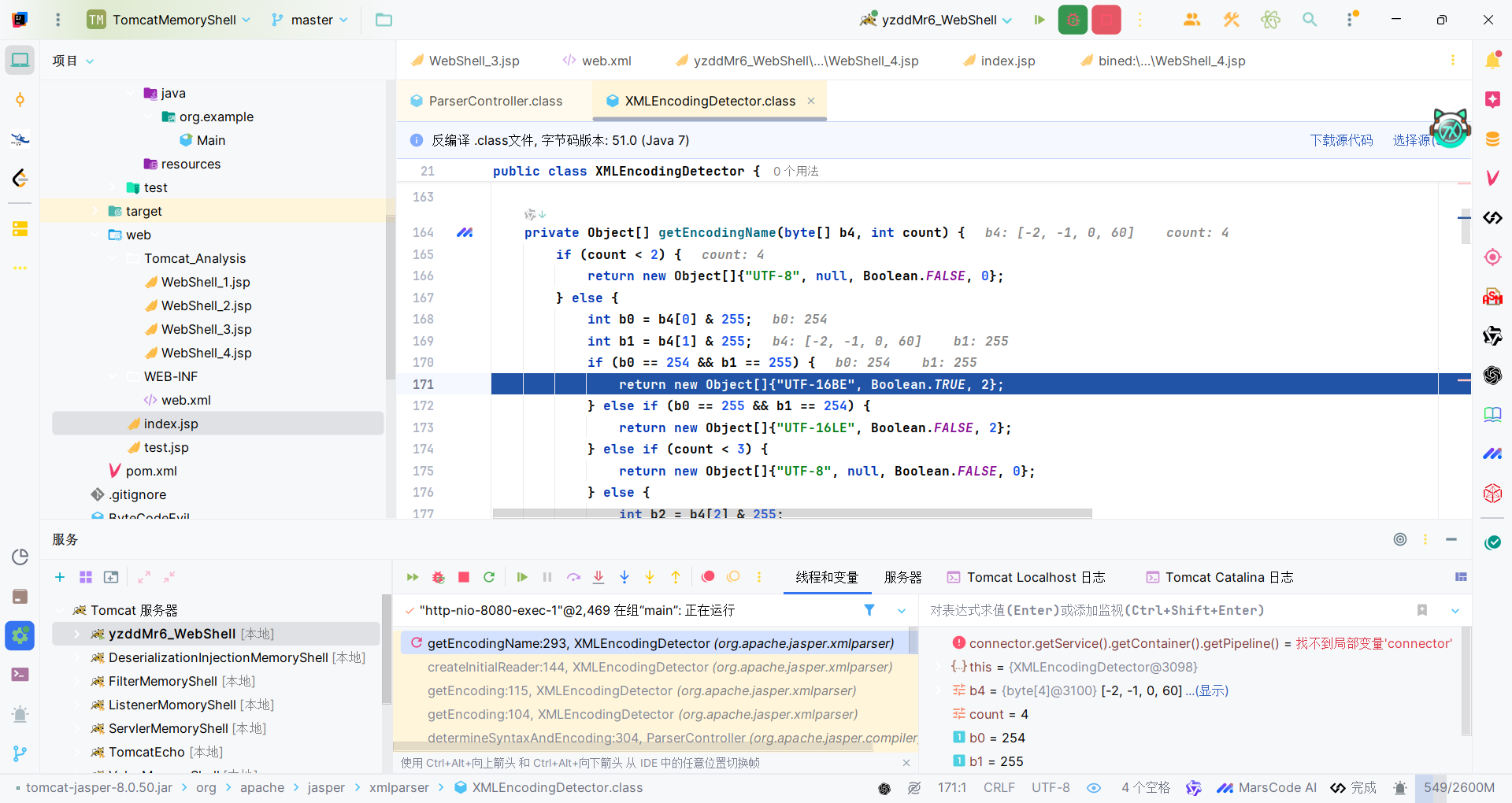Expand yzddMr6_WebShell service node

(76, 634)
